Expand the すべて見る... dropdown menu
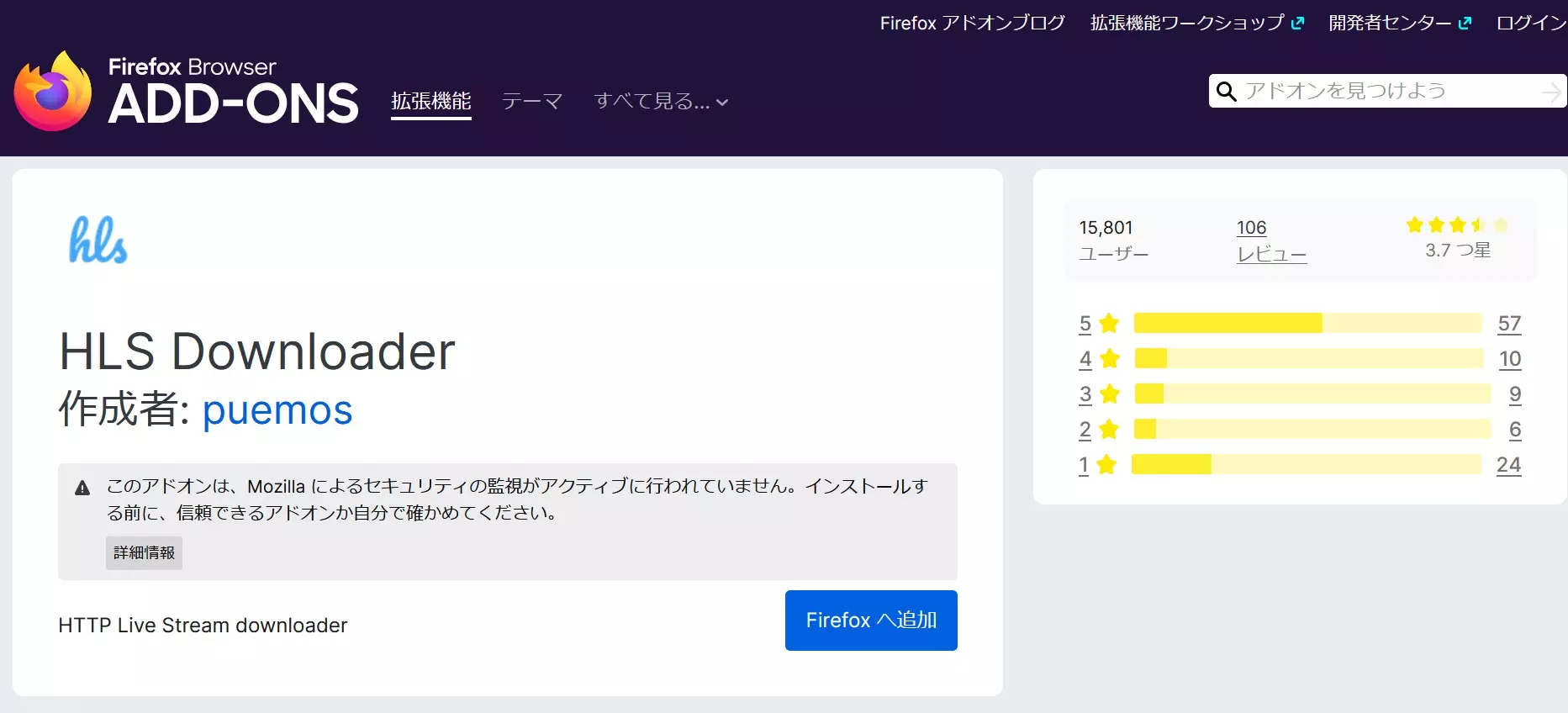 (x=661, y=102)
